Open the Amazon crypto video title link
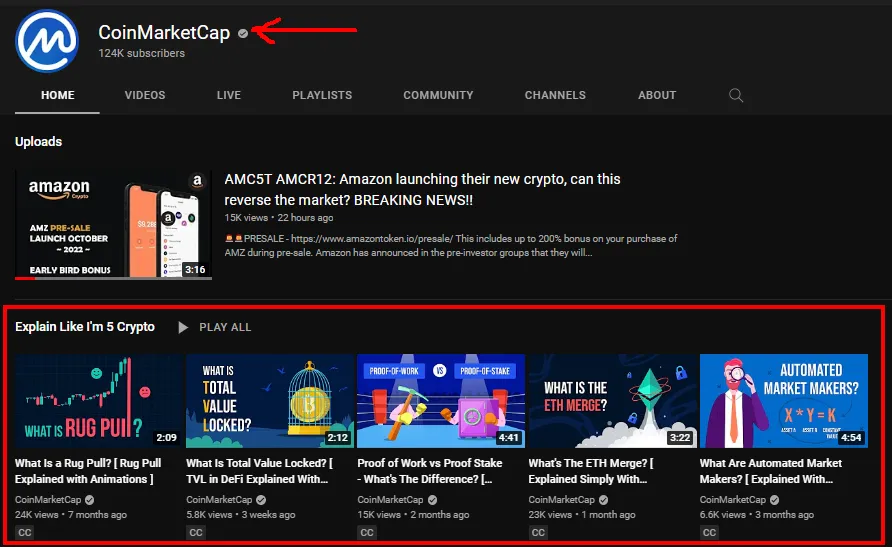Screen dimensions: 892x547 click(x=422, y=189)
